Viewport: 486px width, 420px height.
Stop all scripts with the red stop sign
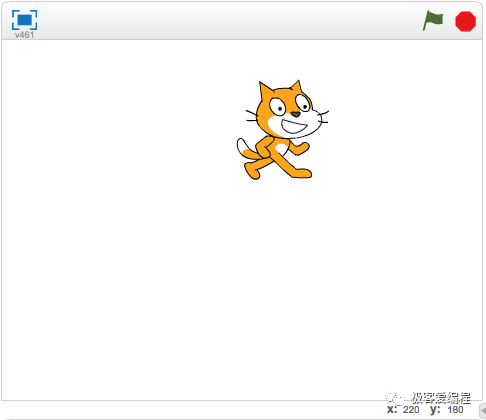point(465,21)
